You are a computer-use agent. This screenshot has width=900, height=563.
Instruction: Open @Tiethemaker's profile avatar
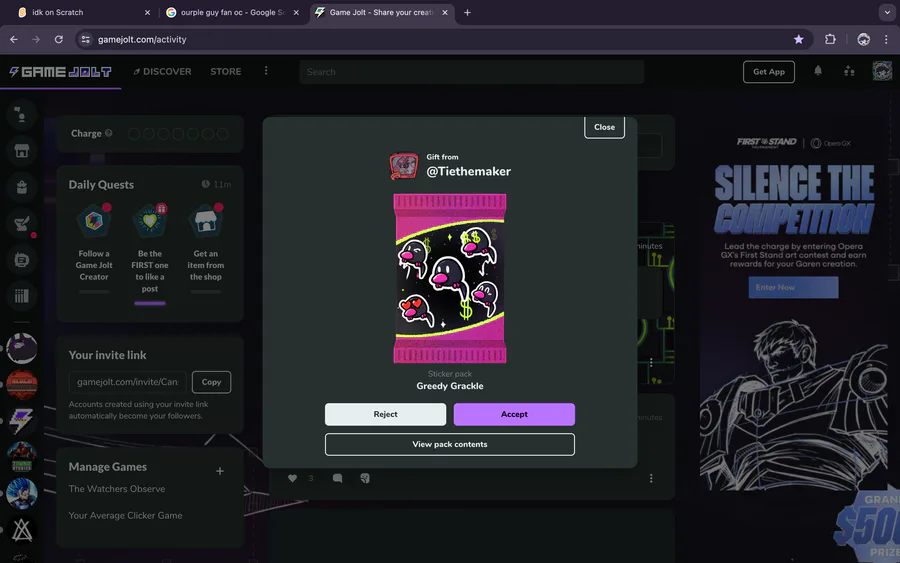(x=404, y=166)
